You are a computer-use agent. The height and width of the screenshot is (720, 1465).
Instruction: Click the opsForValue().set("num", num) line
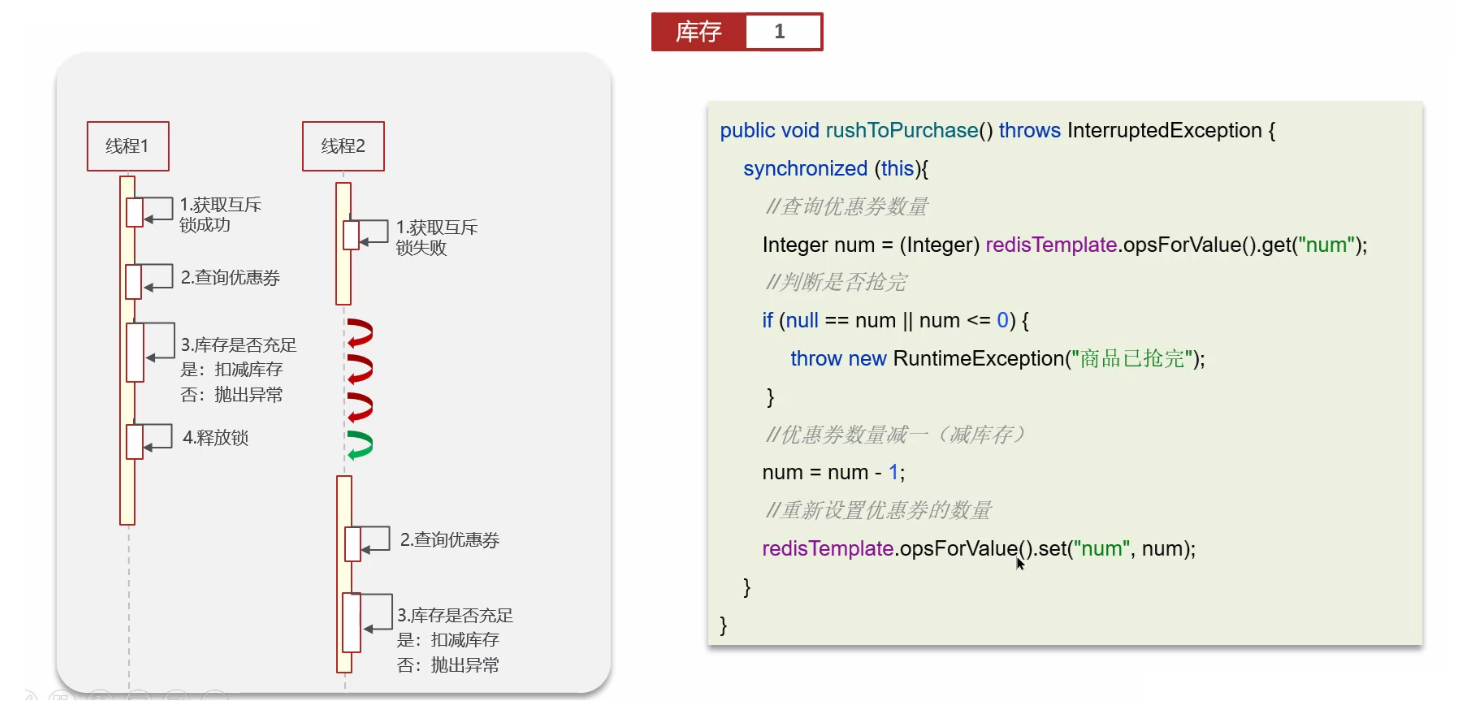tap(979, 549)
